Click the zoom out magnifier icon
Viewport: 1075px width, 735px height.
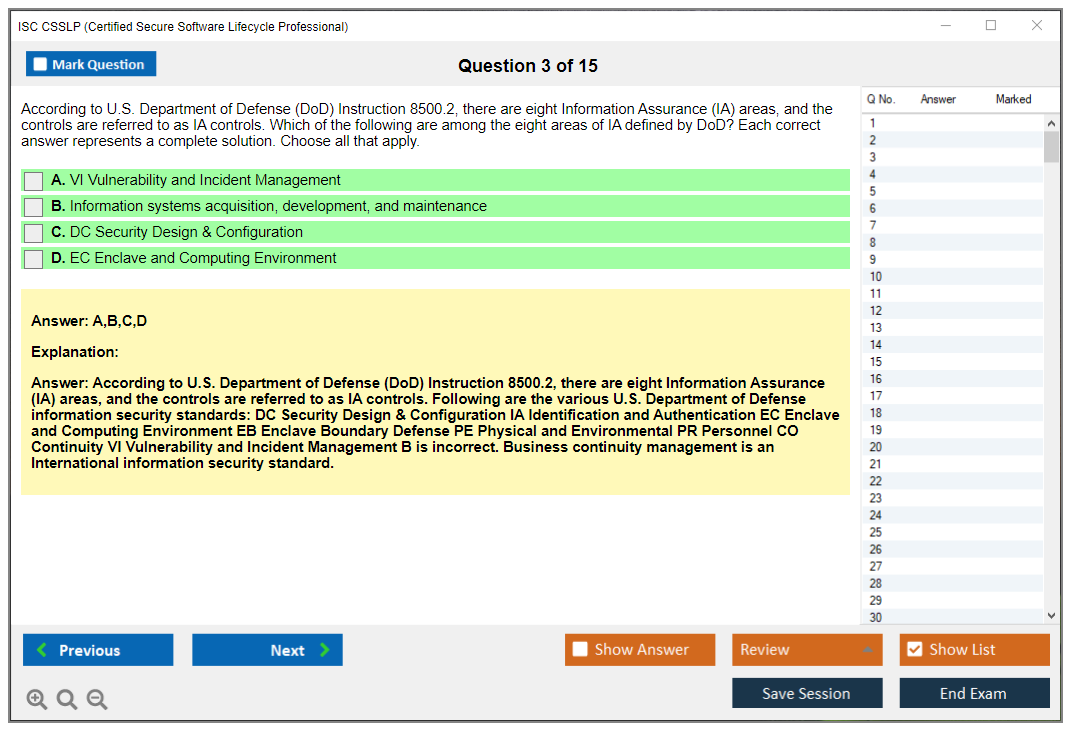[97, 700]
